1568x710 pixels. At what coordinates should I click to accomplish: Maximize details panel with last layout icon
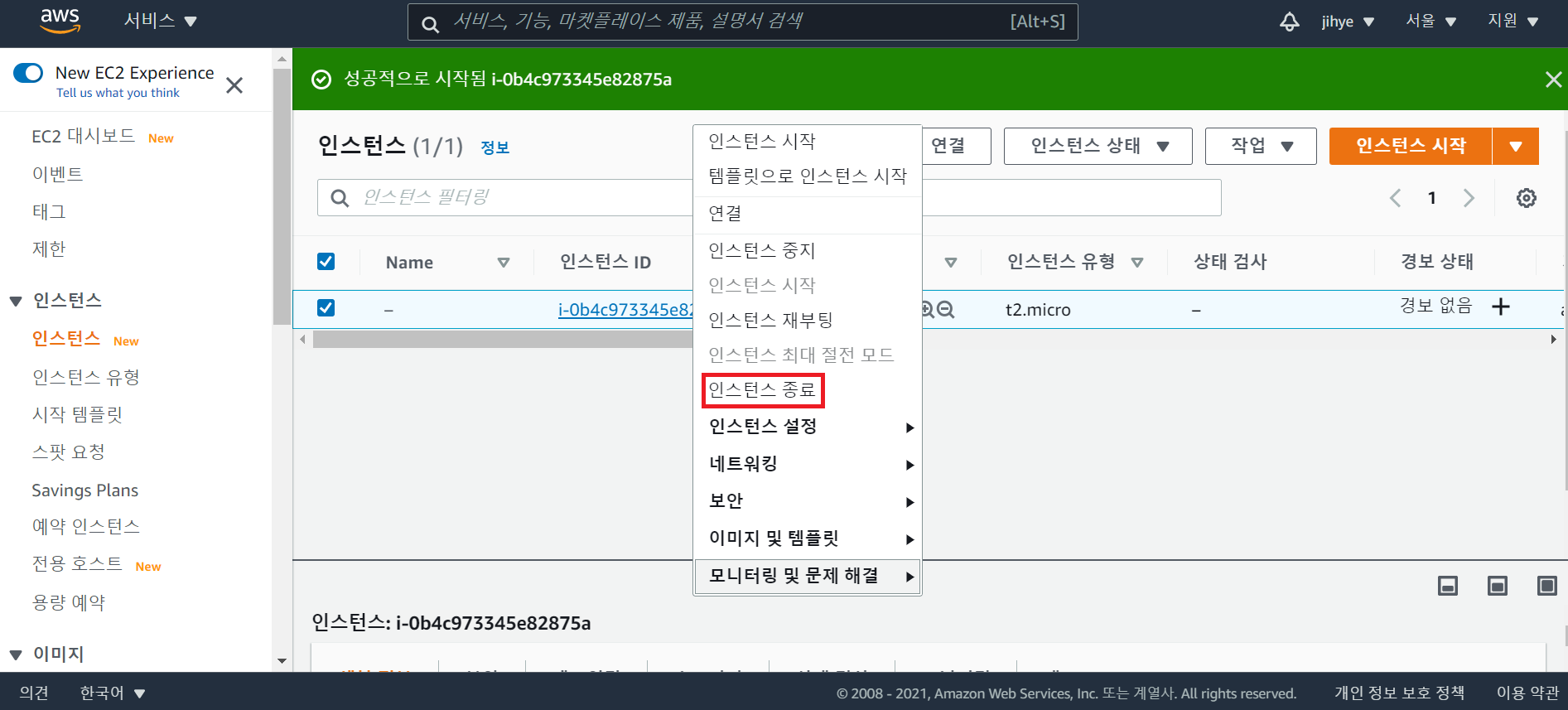pyautogui.click(x=1546, y=587)
